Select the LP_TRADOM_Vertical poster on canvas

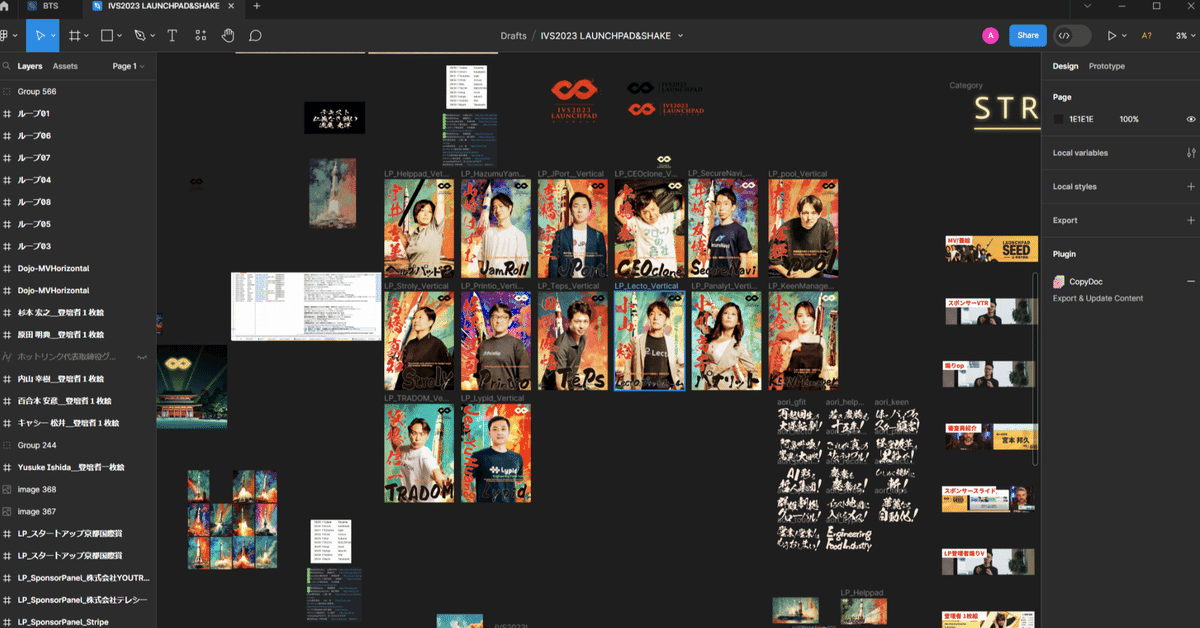point(419,453)
